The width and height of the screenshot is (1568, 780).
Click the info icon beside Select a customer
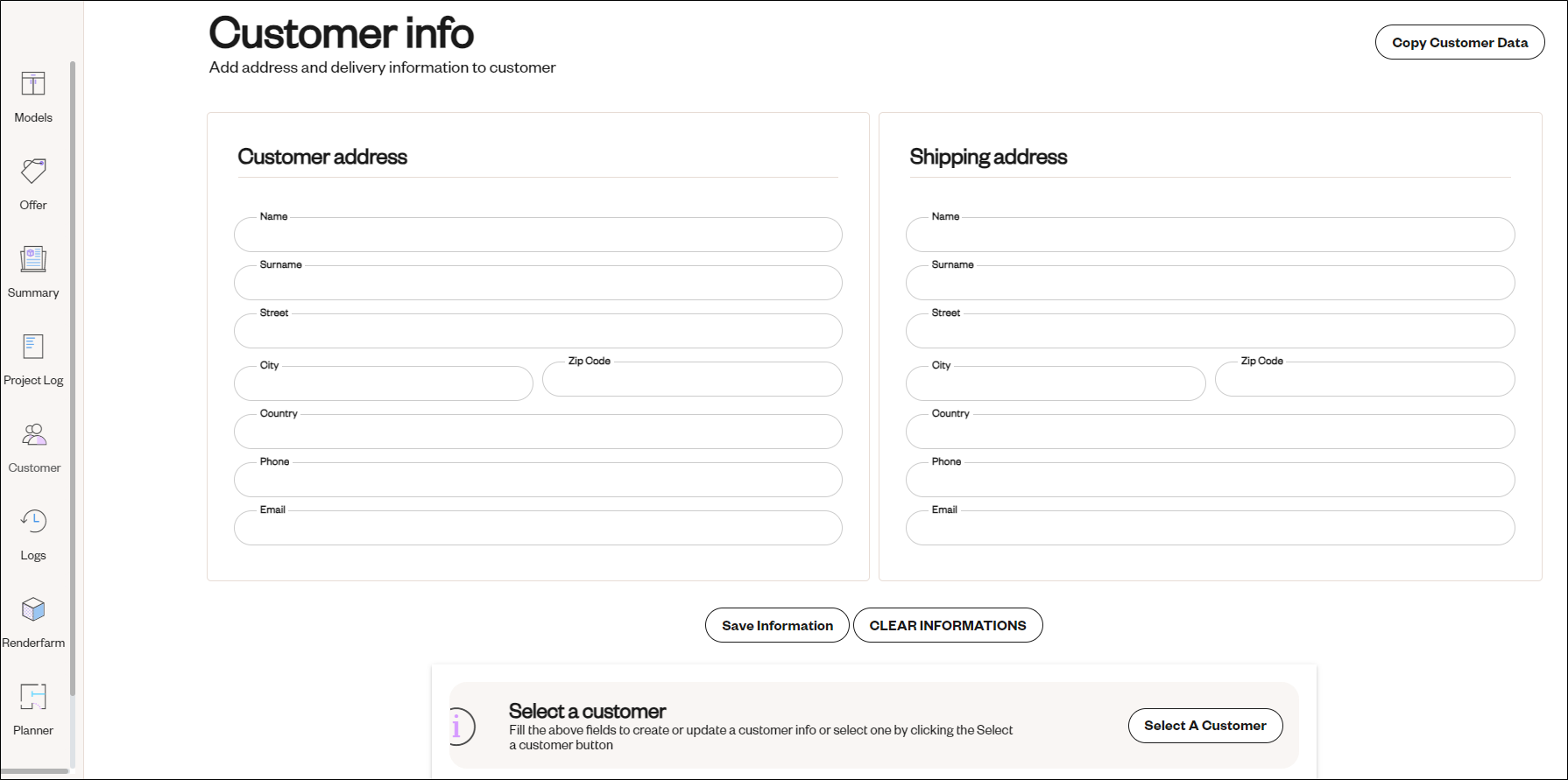462,727
